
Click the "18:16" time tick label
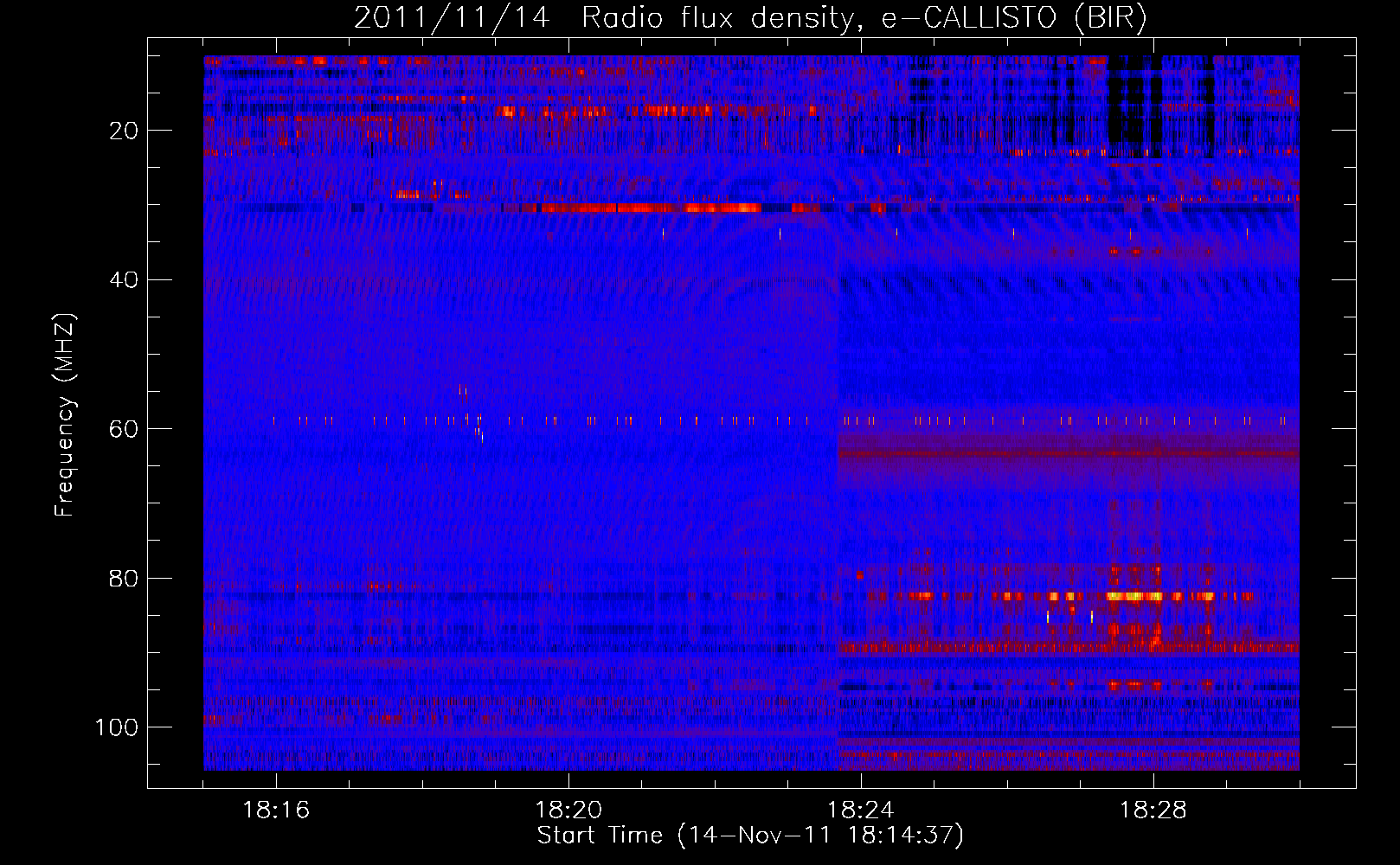(276, 811)
